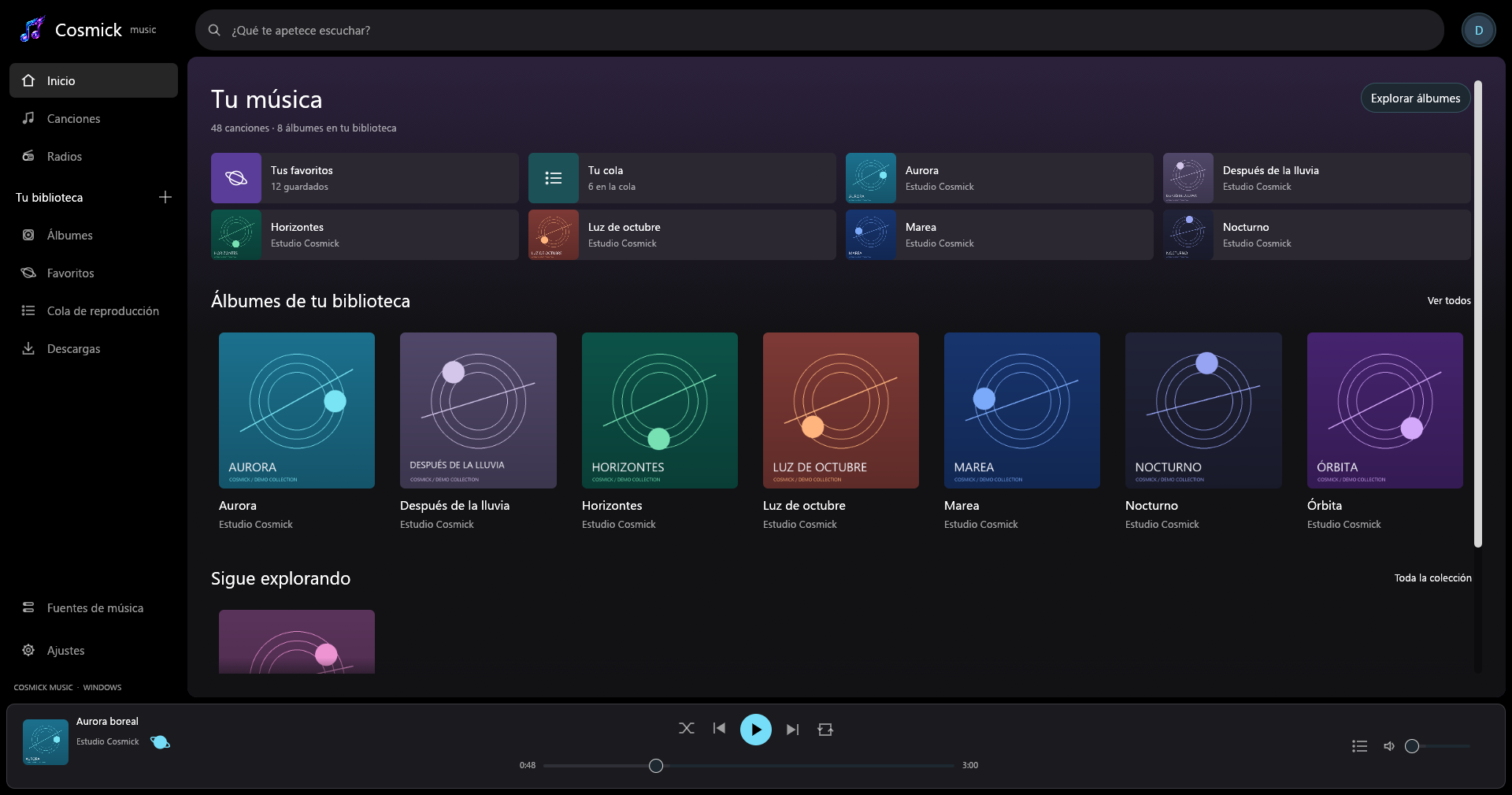Click the Aurora boreal song title
Viewport: 1512px width, 795px height.
pyautogui.click(x=107, y=721)
